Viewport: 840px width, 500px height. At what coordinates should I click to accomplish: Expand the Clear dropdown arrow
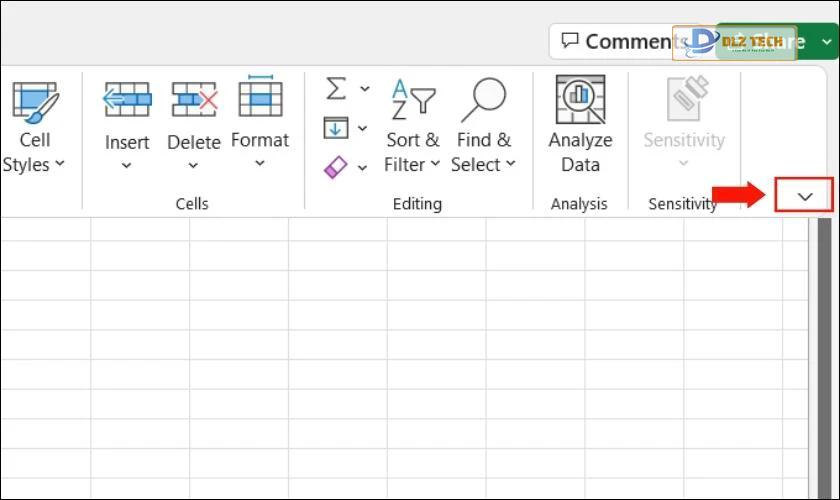tap(363, 168)
